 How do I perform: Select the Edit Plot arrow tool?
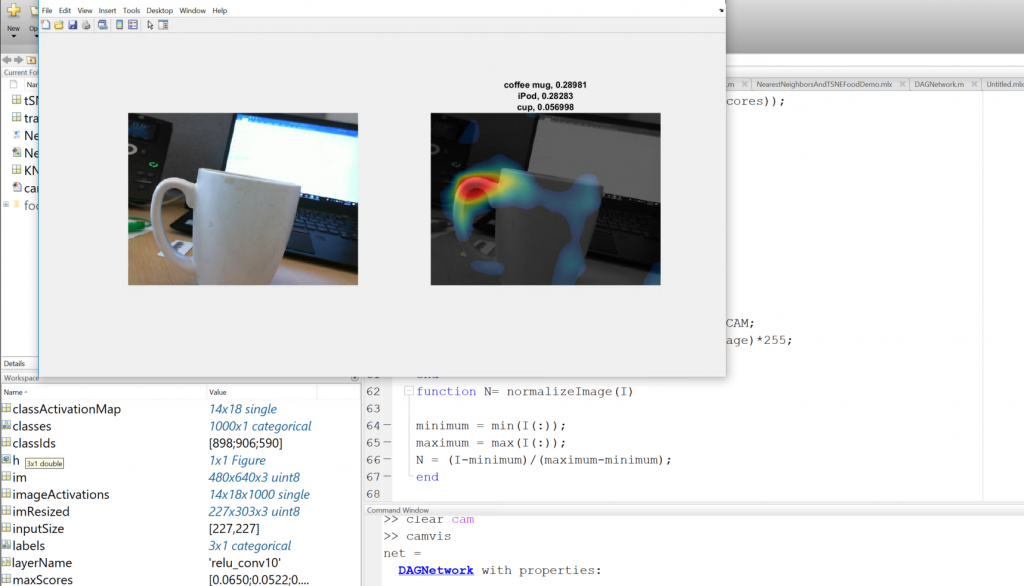point(150,25)
